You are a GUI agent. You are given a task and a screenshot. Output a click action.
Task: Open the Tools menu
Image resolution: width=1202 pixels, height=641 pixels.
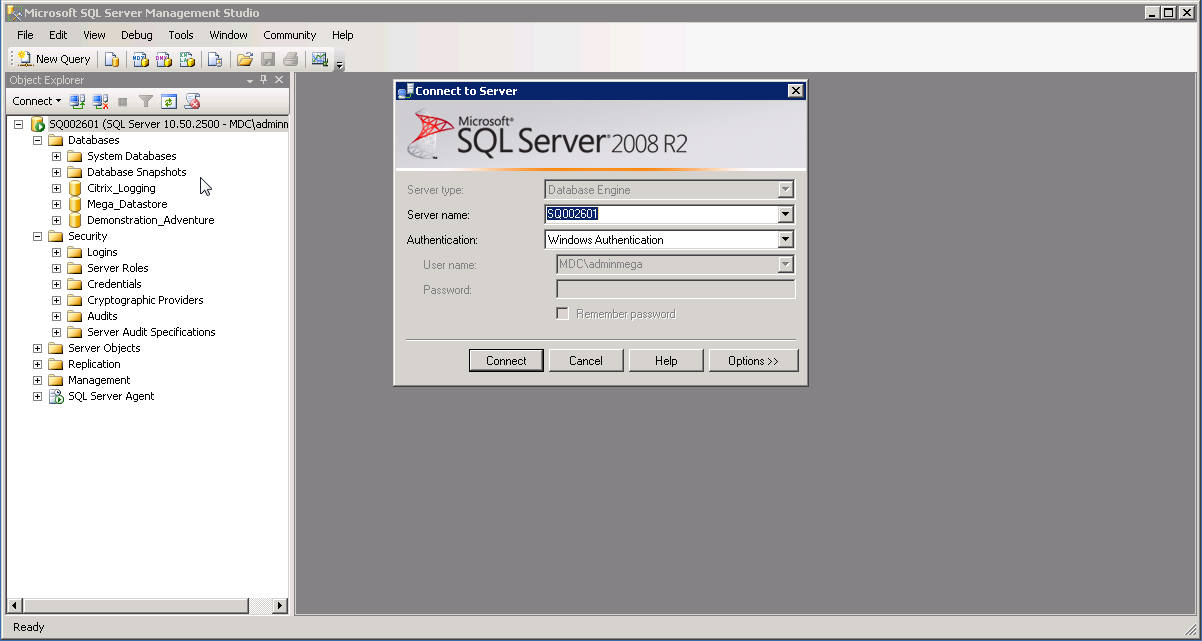(181, 35)
